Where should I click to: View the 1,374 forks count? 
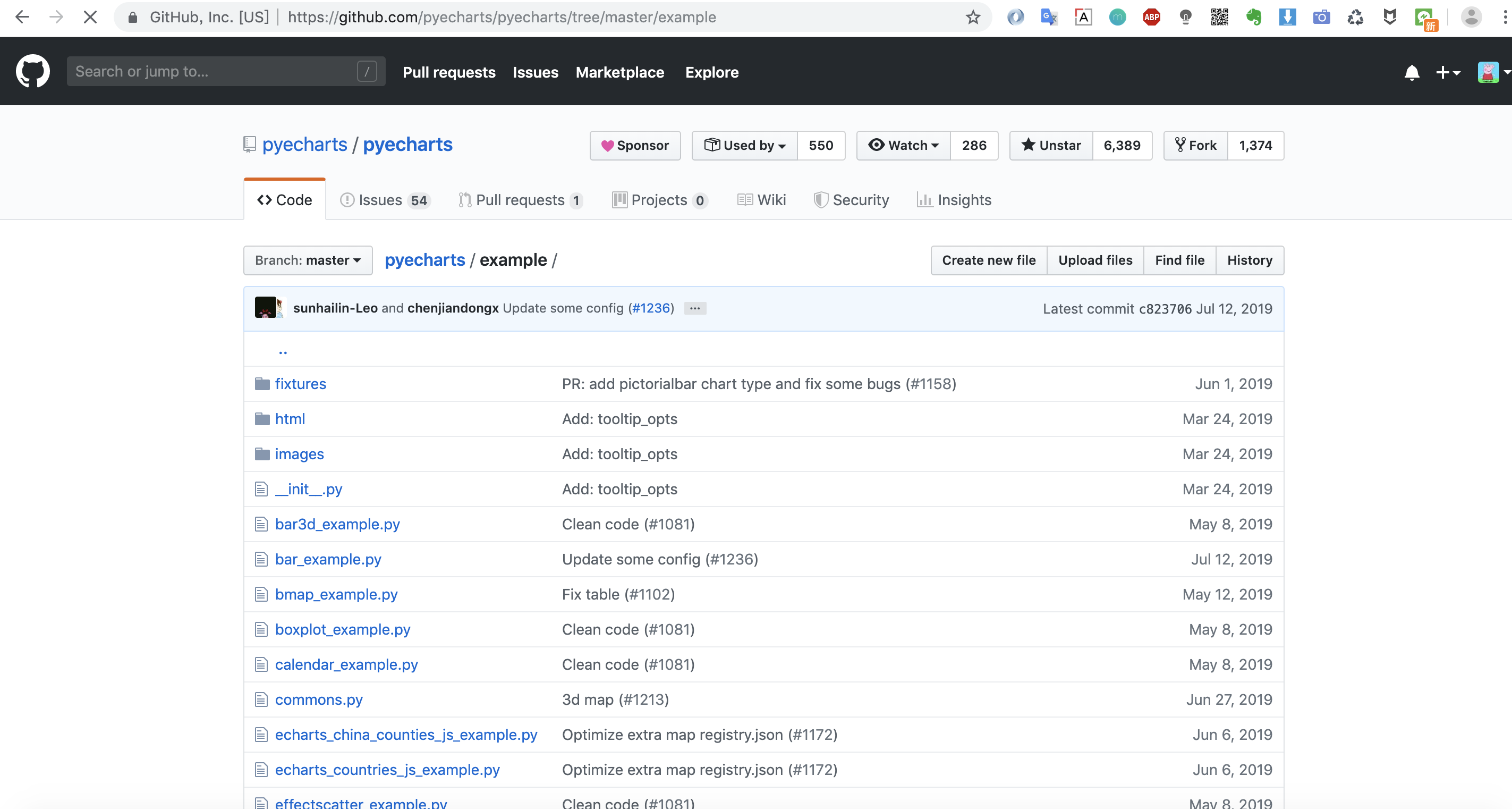pyautogui.click(x=1255, y=145)
